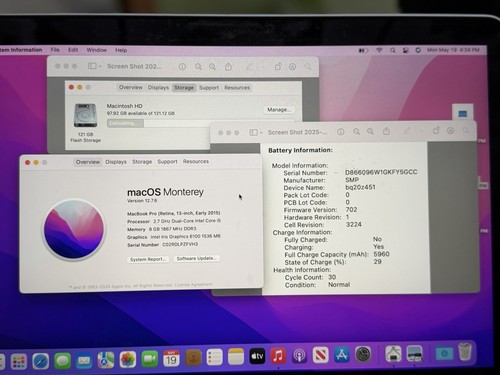
Task: Open the Trash in the Dock
Action: click(465, 352)
